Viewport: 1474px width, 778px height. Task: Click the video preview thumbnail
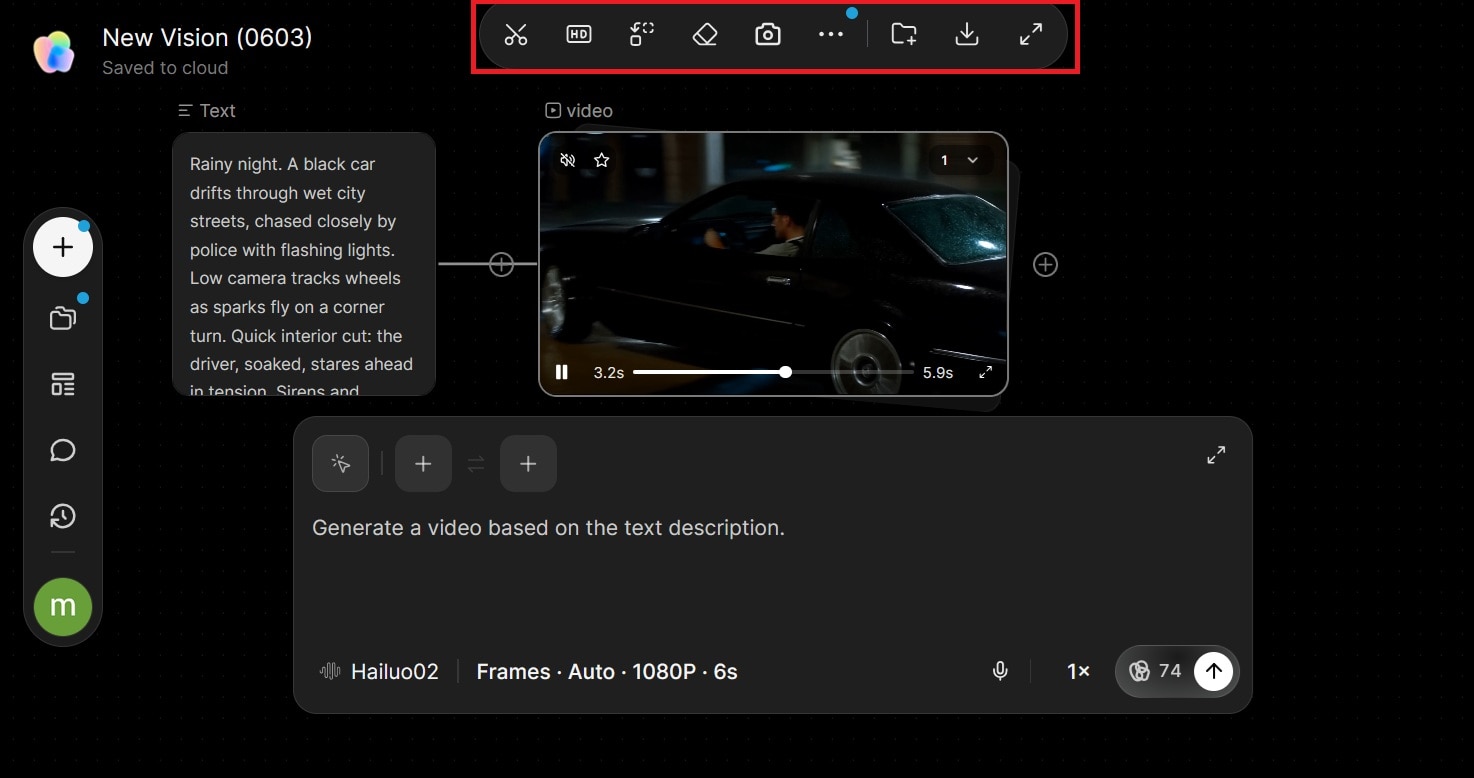tap(773, 264)
